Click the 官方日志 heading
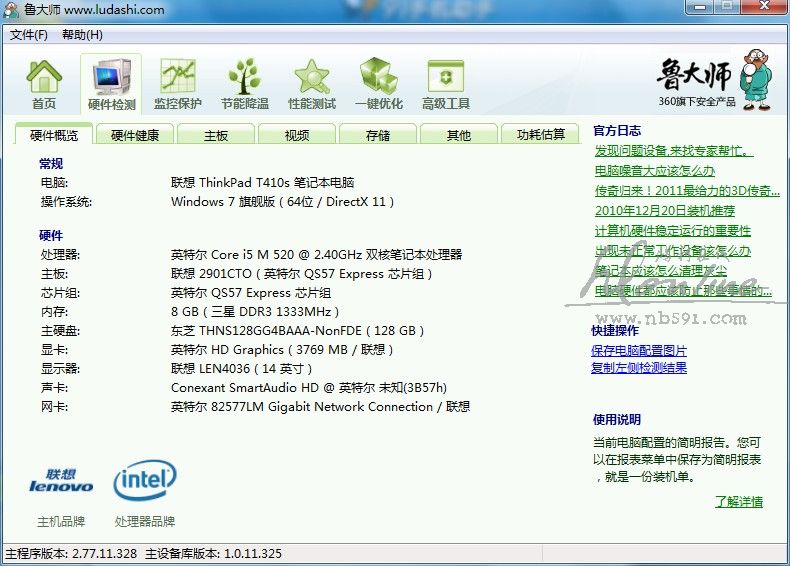790x566 pixels. pyautogui.click(x=617, y=131)
